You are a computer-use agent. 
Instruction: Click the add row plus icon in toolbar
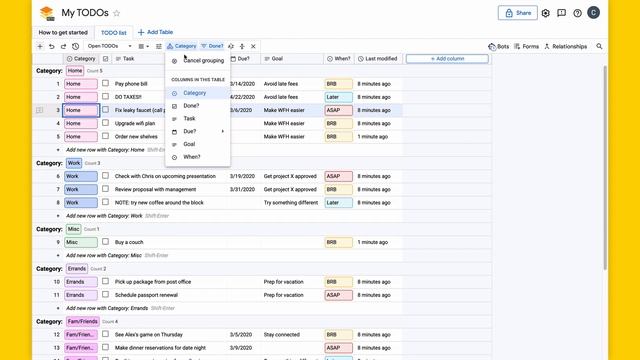pos(40,47)
